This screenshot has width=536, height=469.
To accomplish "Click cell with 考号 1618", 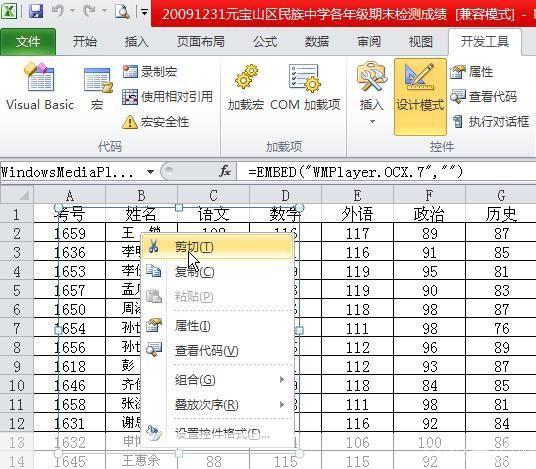I will click(70, 366).
